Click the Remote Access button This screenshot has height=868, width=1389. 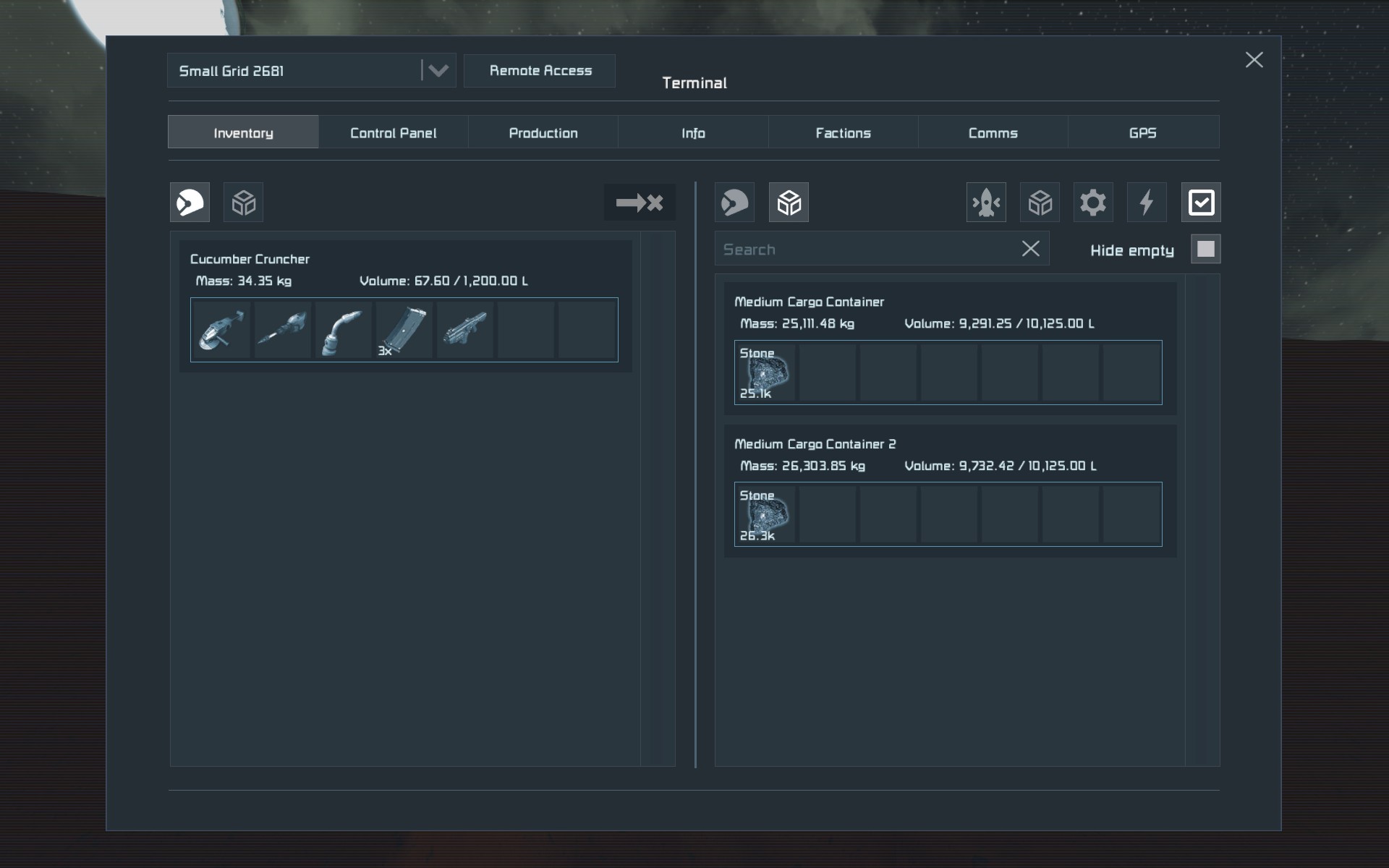[x=540, y=70]
